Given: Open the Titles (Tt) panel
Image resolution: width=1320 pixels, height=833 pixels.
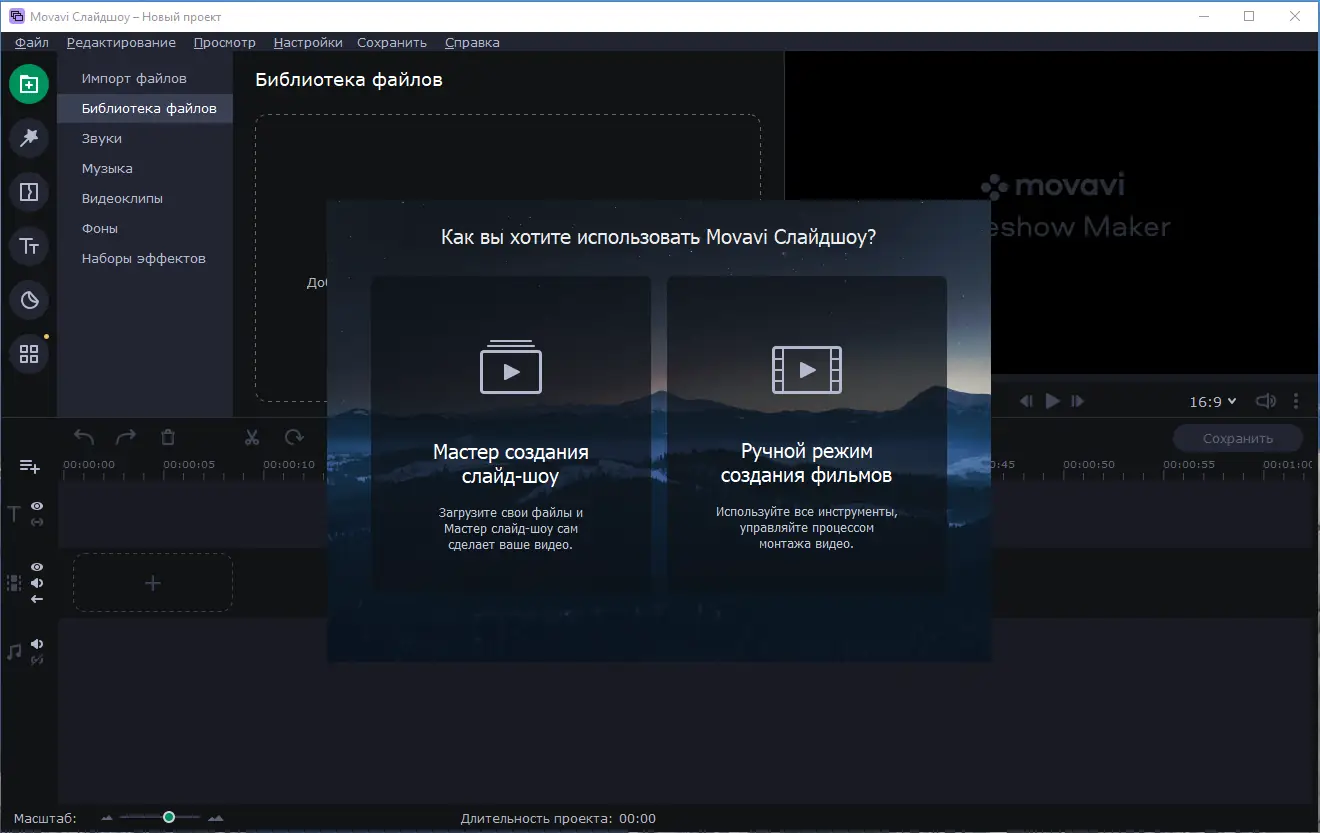Looking at the screenshot, I should (29, 246).
